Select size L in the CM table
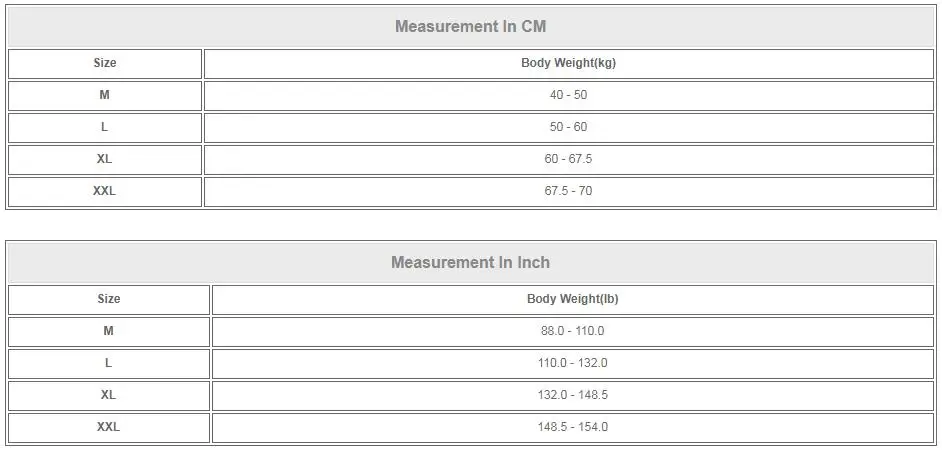 coord(105,127)
